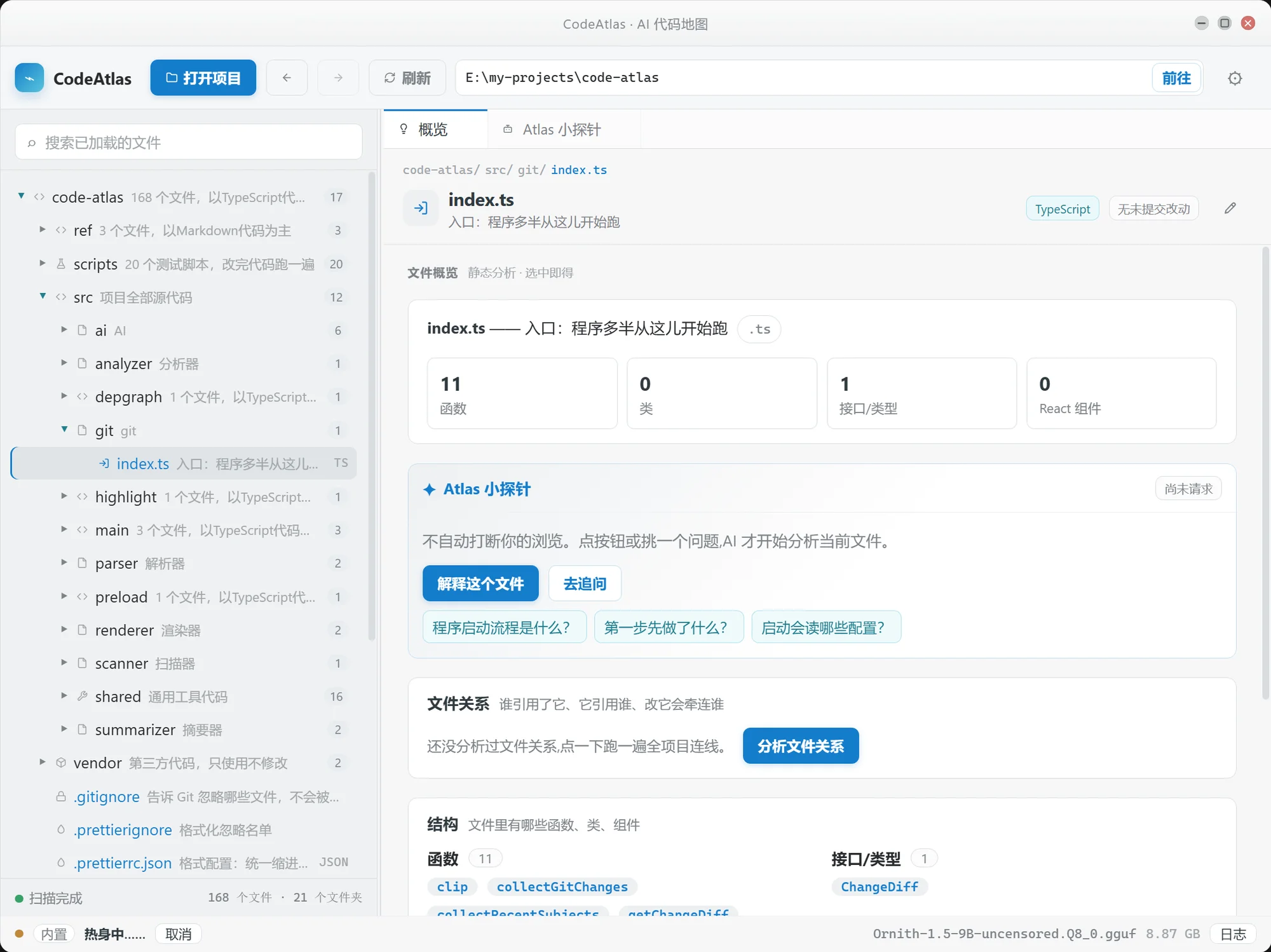Screen dimensions: 1271x952
Task: Click the clip function chip
Action: pos(452,887)
